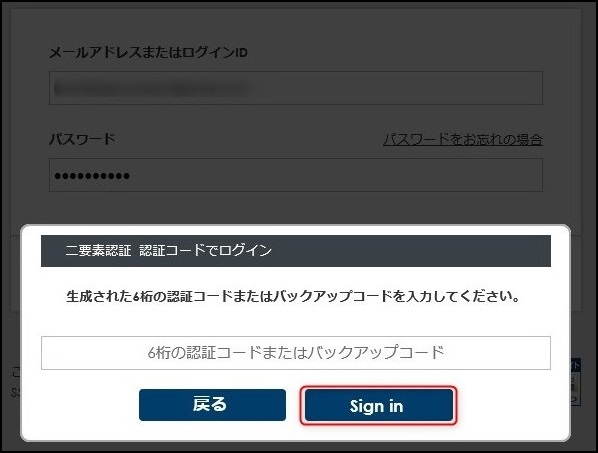Screen dimensions: 598x453
Task: Click the パスワード label above the field
Action: click(82, 139)
